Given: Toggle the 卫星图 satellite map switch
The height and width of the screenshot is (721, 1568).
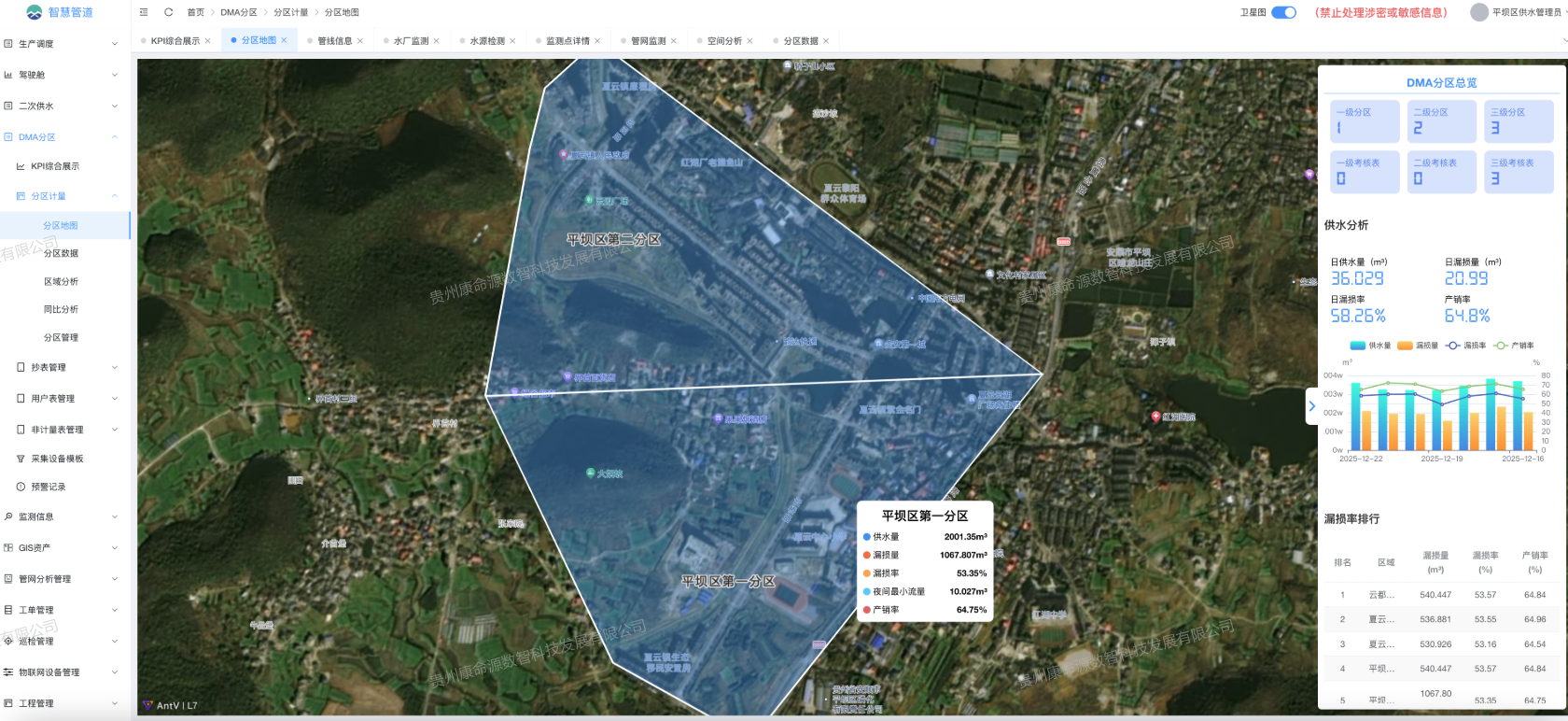Looking at the screenshot, I should 1283,12.
